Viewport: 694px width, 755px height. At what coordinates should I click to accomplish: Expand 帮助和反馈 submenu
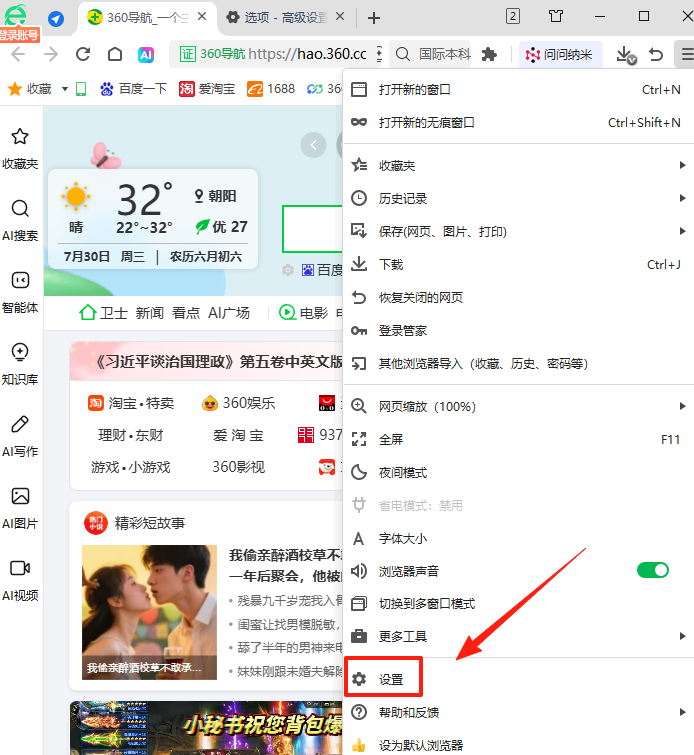click(x=519, y=712)
